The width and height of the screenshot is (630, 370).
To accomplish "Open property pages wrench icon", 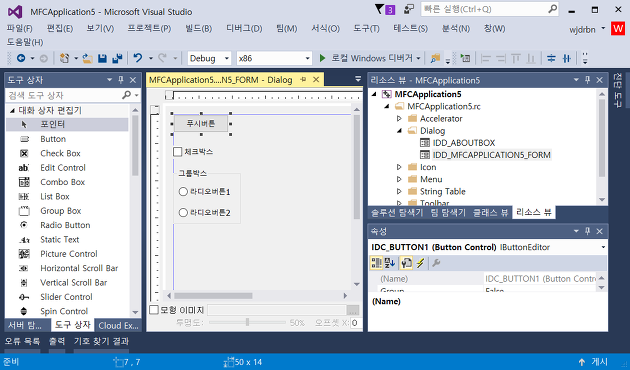I will pyautogui.click(x=436, y=263).
